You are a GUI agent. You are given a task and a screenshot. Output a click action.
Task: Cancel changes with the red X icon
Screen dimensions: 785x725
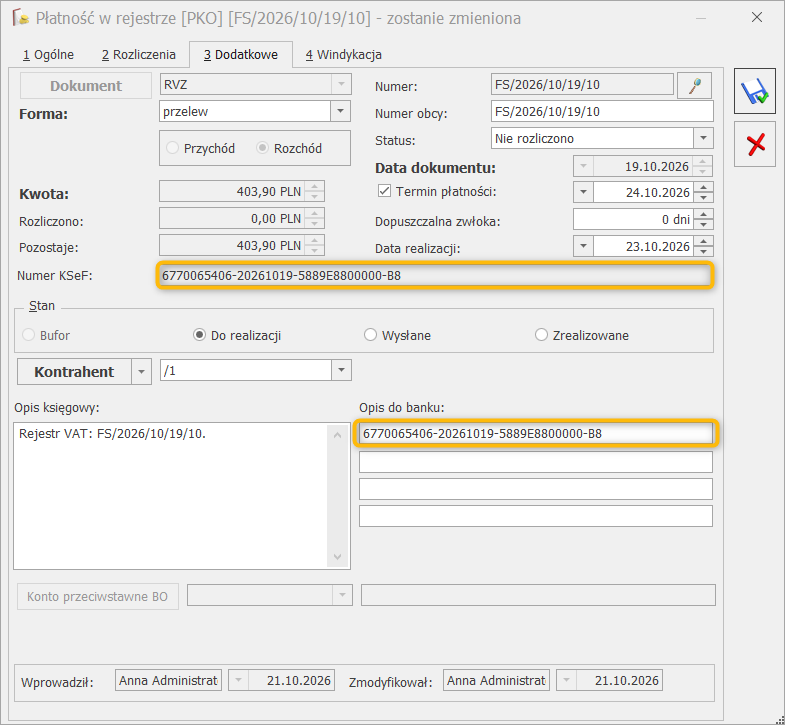pyautogui.click(x=755, y=144)
